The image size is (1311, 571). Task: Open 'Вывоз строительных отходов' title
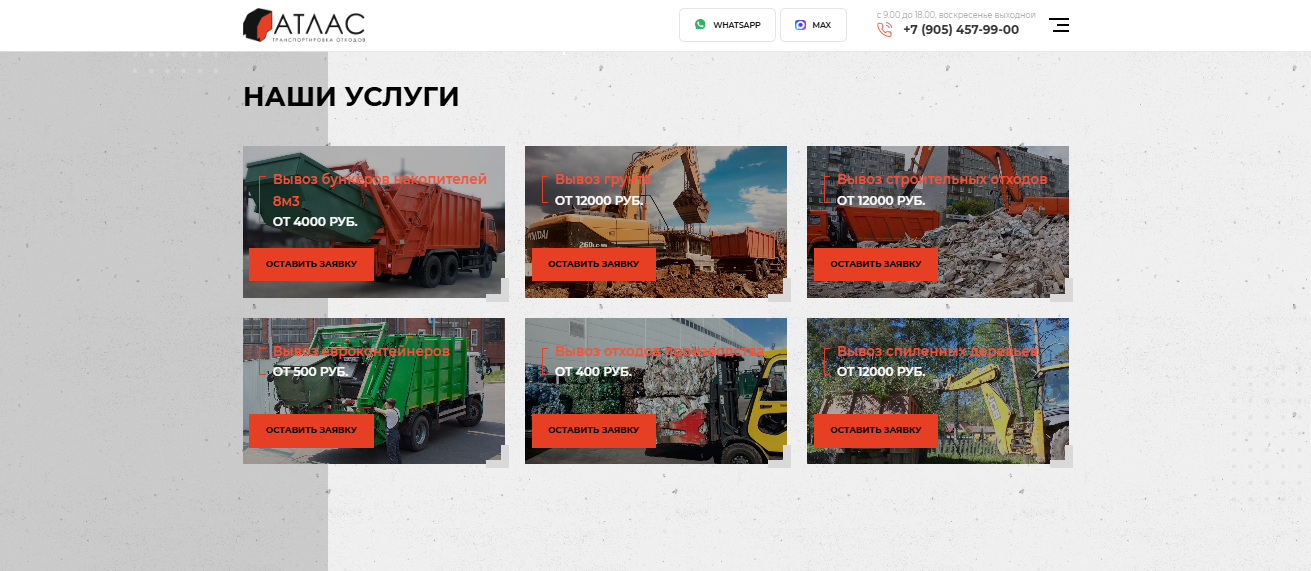(x=942, y=179)
